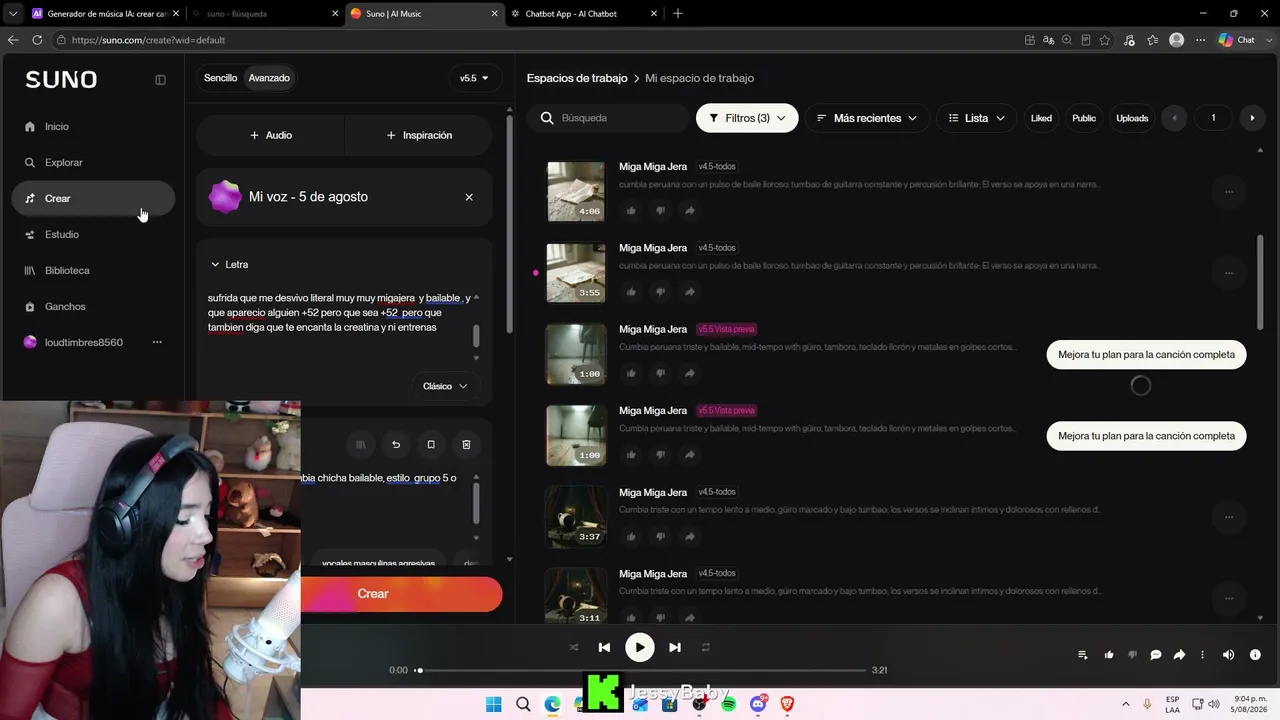Go to the next page of songs
Screen dimensions: 1280x720
pyautogui.click(x=1252, y=118)
